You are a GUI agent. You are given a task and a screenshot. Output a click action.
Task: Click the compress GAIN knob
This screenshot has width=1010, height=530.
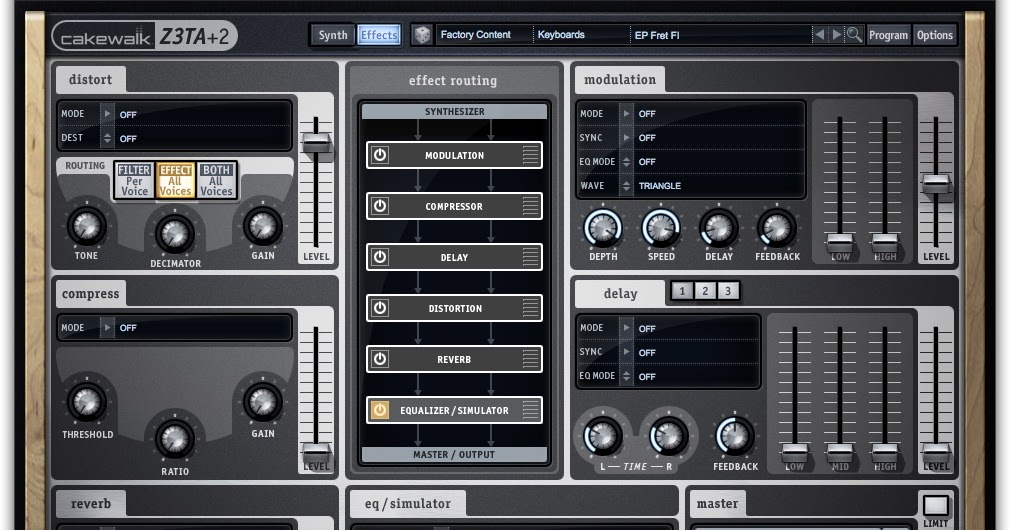click(x=263, y=402)
